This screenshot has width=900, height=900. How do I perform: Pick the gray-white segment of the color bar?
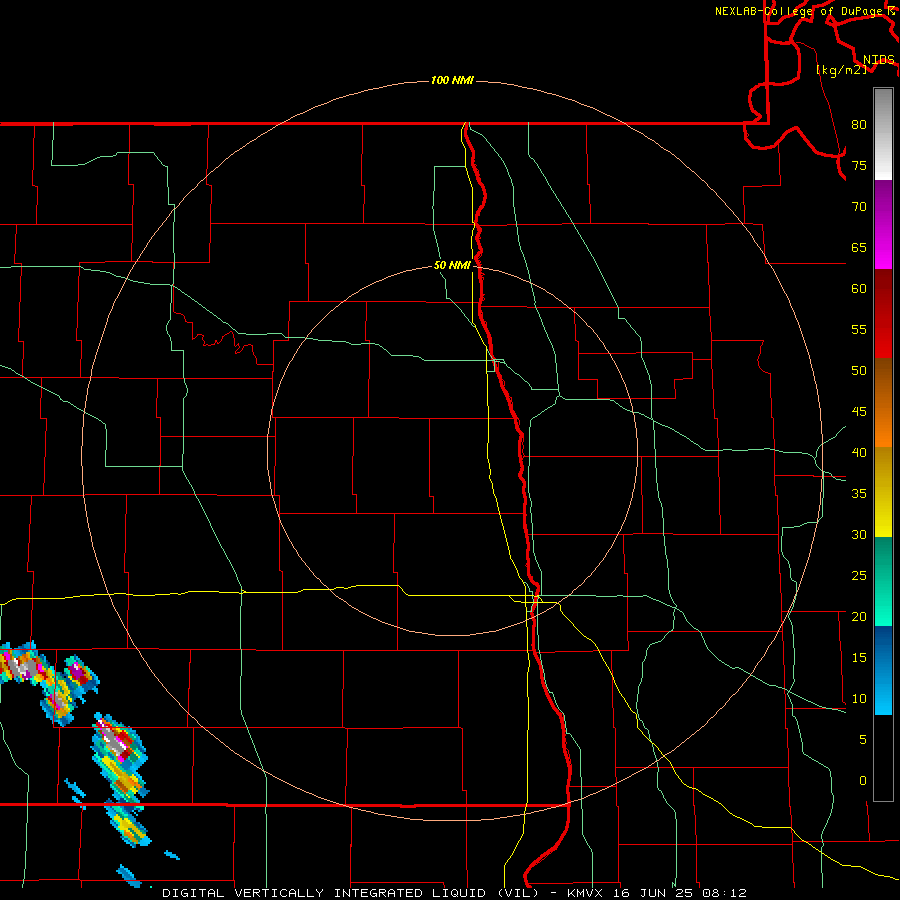pyautogui.click(x=883, y=134)
